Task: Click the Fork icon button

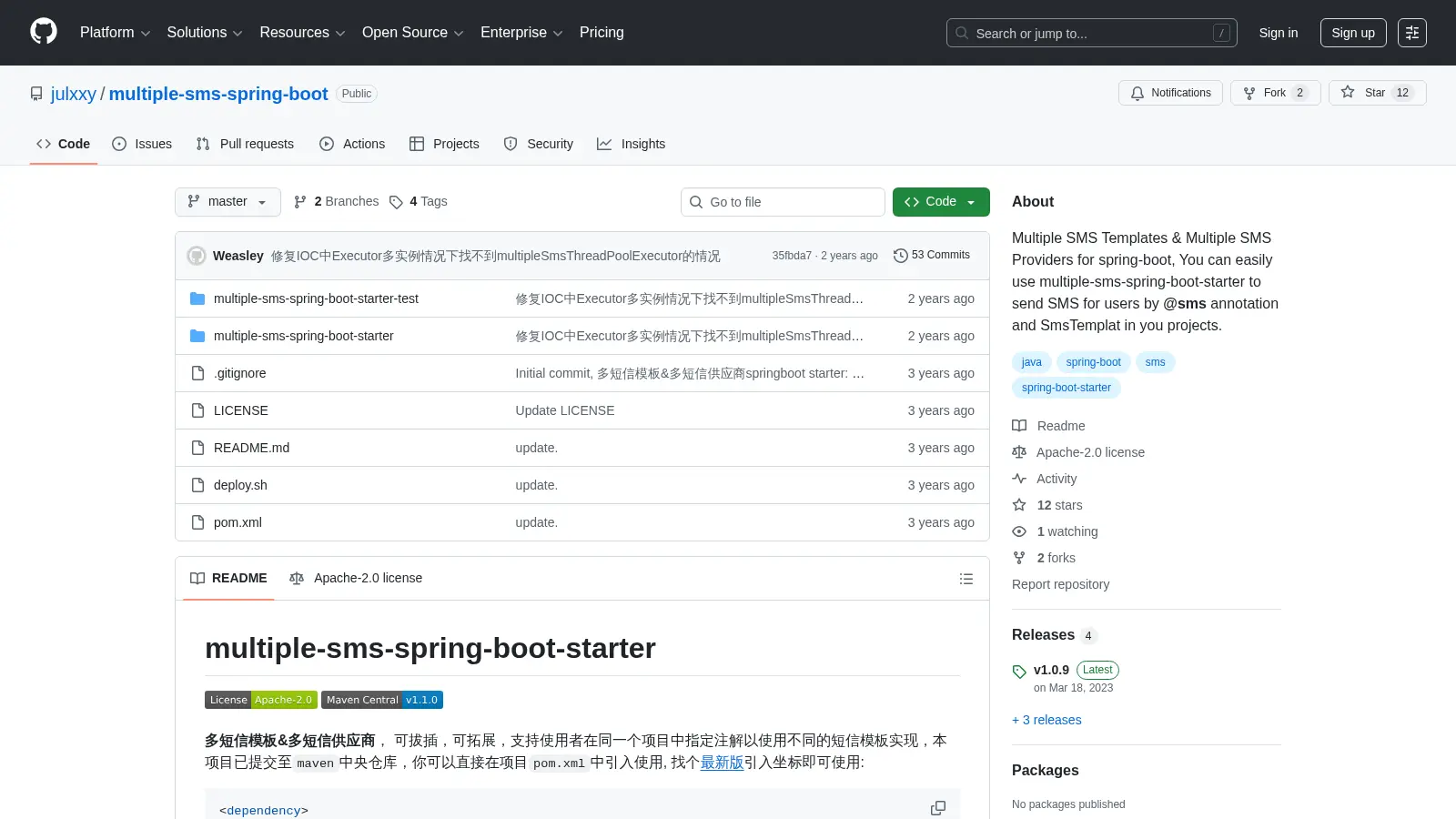Action: point(1249,93)
